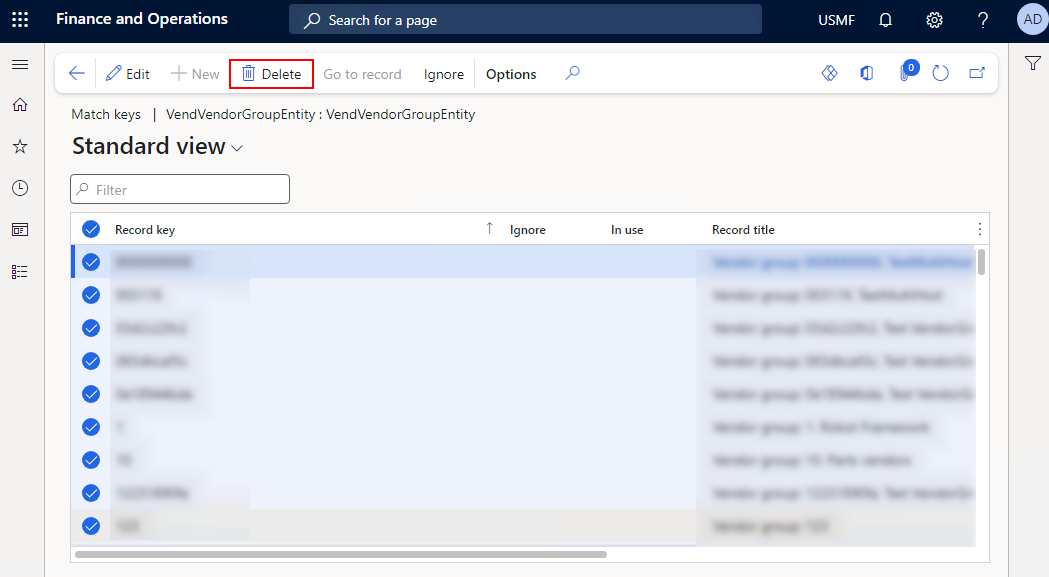Refresh the page with the circular arrow
The width and height of the screenshot is (1049, 577).
941,73
